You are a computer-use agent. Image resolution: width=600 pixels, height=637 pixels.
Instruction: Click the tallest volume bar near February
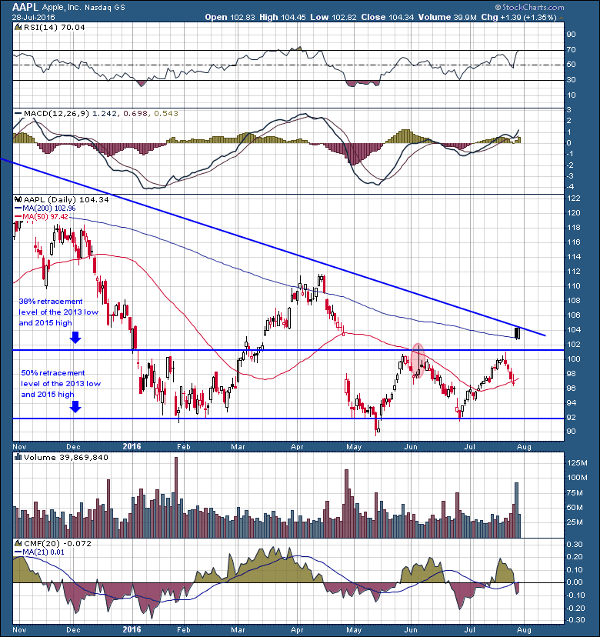176,498
